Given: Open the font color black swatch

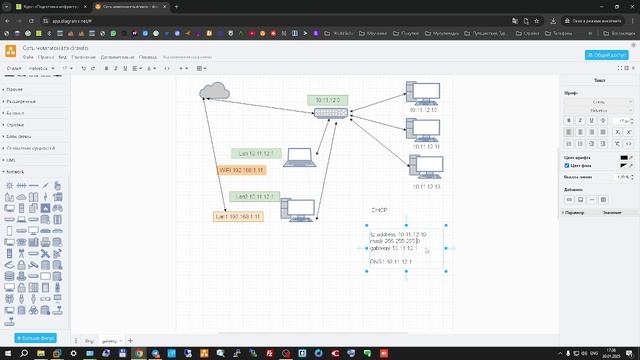Looking at the screenshot, I should click(624, 158).
